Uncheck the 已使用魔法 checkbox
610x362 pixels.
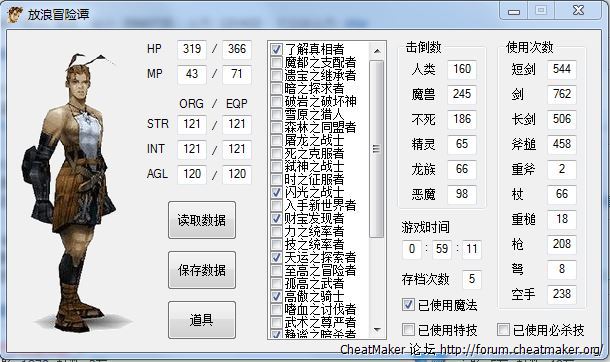point(408,304)
